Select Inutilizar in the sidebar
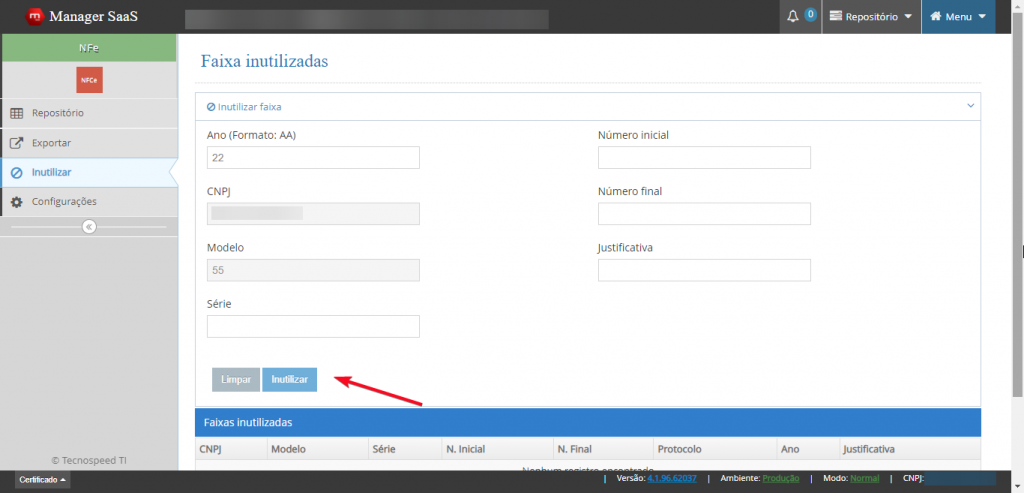 [x=89, y=172]
